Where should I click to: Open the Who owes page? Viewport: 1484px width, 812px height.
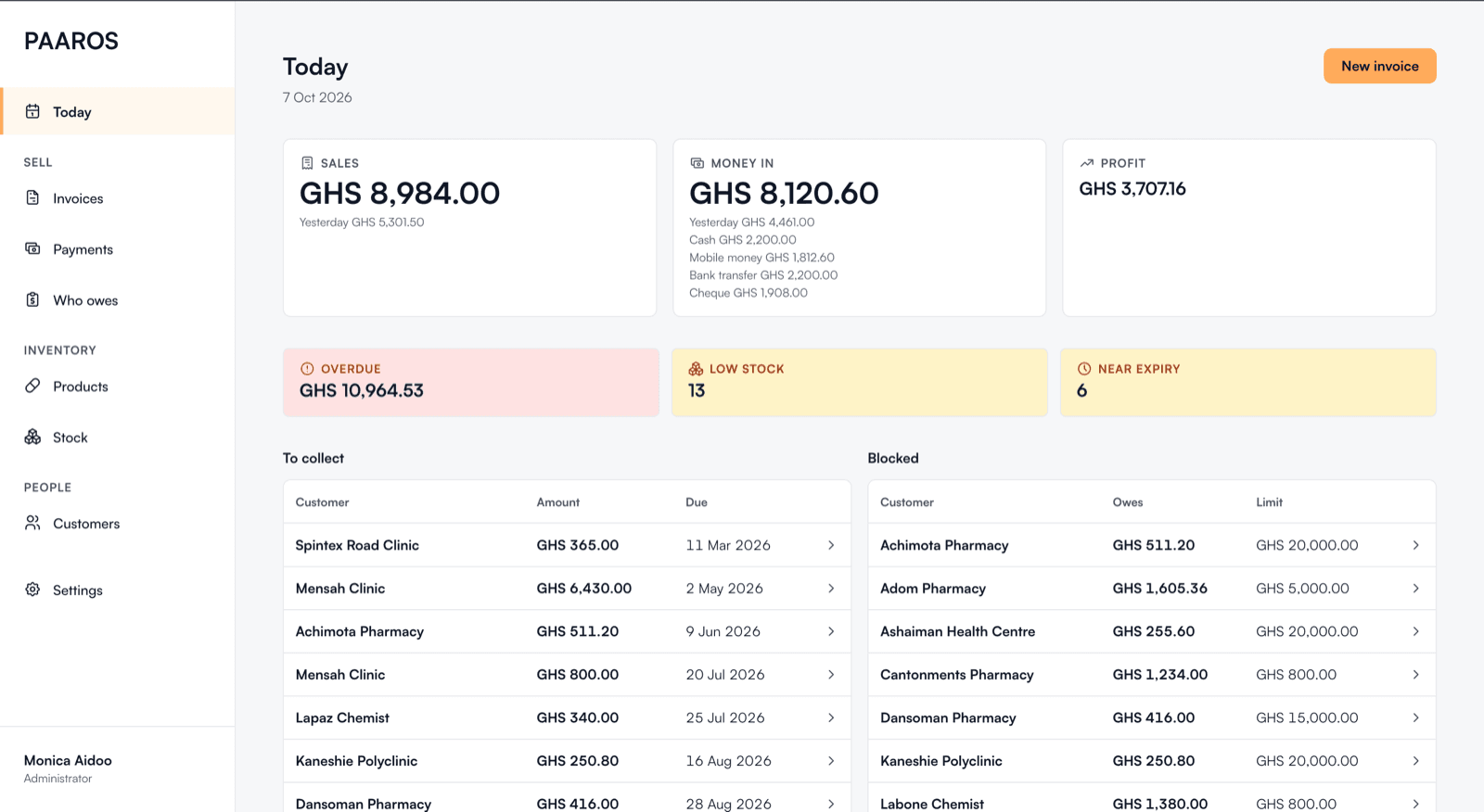(x=118, y=300)
